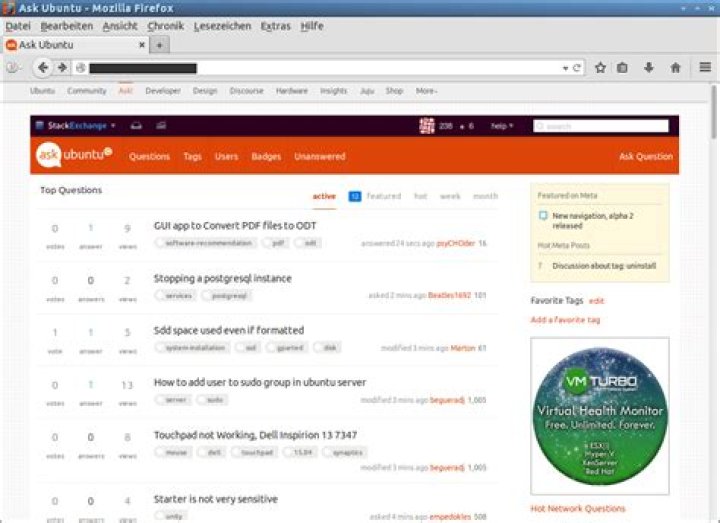Open Discussion about tag: uninstall post
The image size is (720, 523).
pos(604,266)
